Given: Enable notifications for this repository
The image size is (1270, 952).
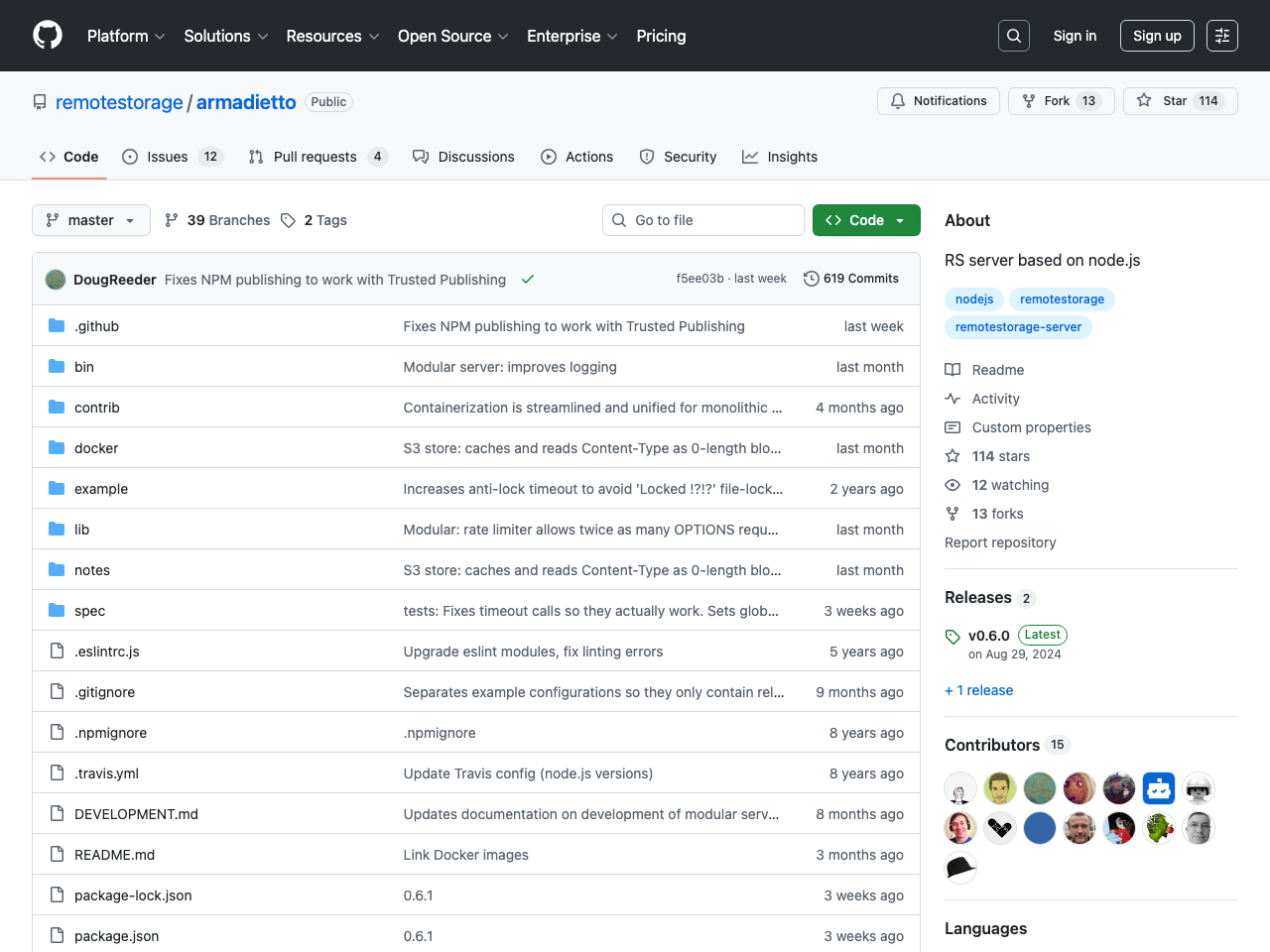Looking at the screenshot, I should click(938, 101).
